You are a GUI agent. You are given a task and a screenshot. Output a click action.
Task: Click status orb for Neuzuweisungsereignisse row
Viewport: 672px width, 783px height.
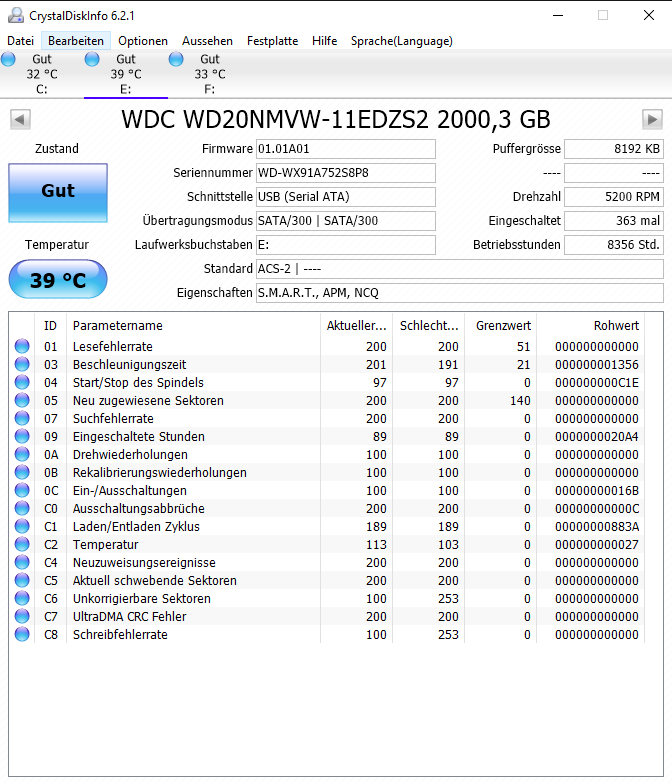coord(22,562)
